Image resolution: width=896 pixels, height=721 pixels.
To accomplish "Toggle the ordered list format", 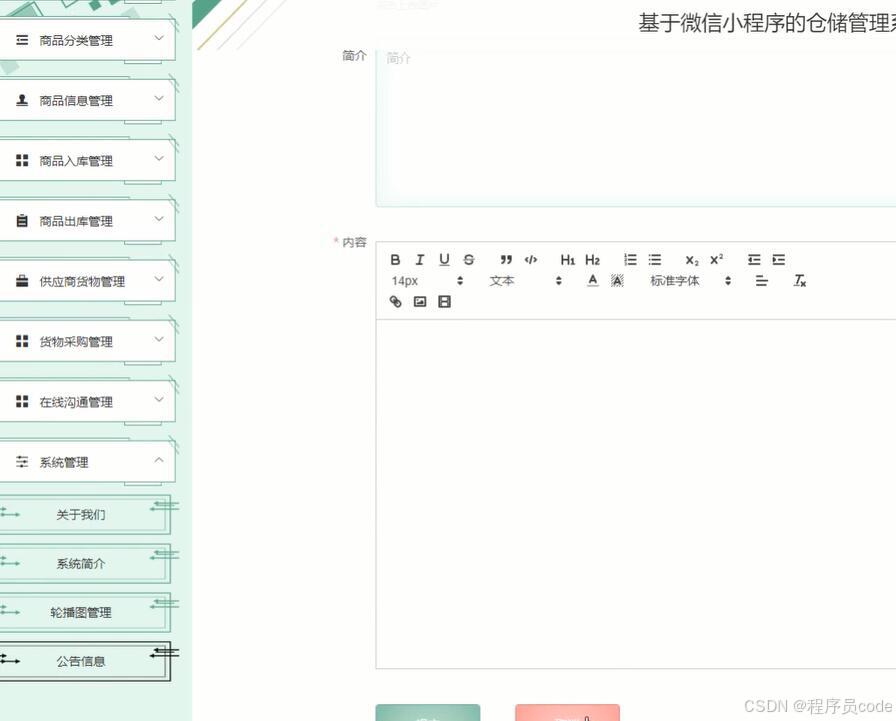I will (630, 260).
